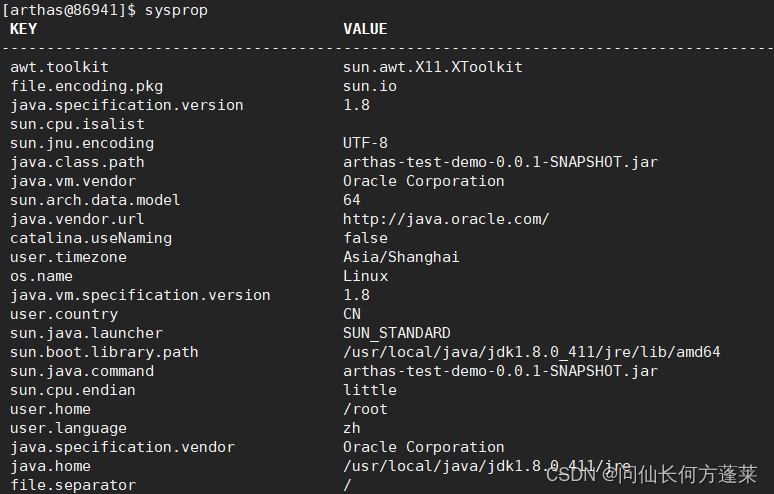The image size is (774, 494).
Task: Click the 'Linux' value
Action: (x=365, y=276)
